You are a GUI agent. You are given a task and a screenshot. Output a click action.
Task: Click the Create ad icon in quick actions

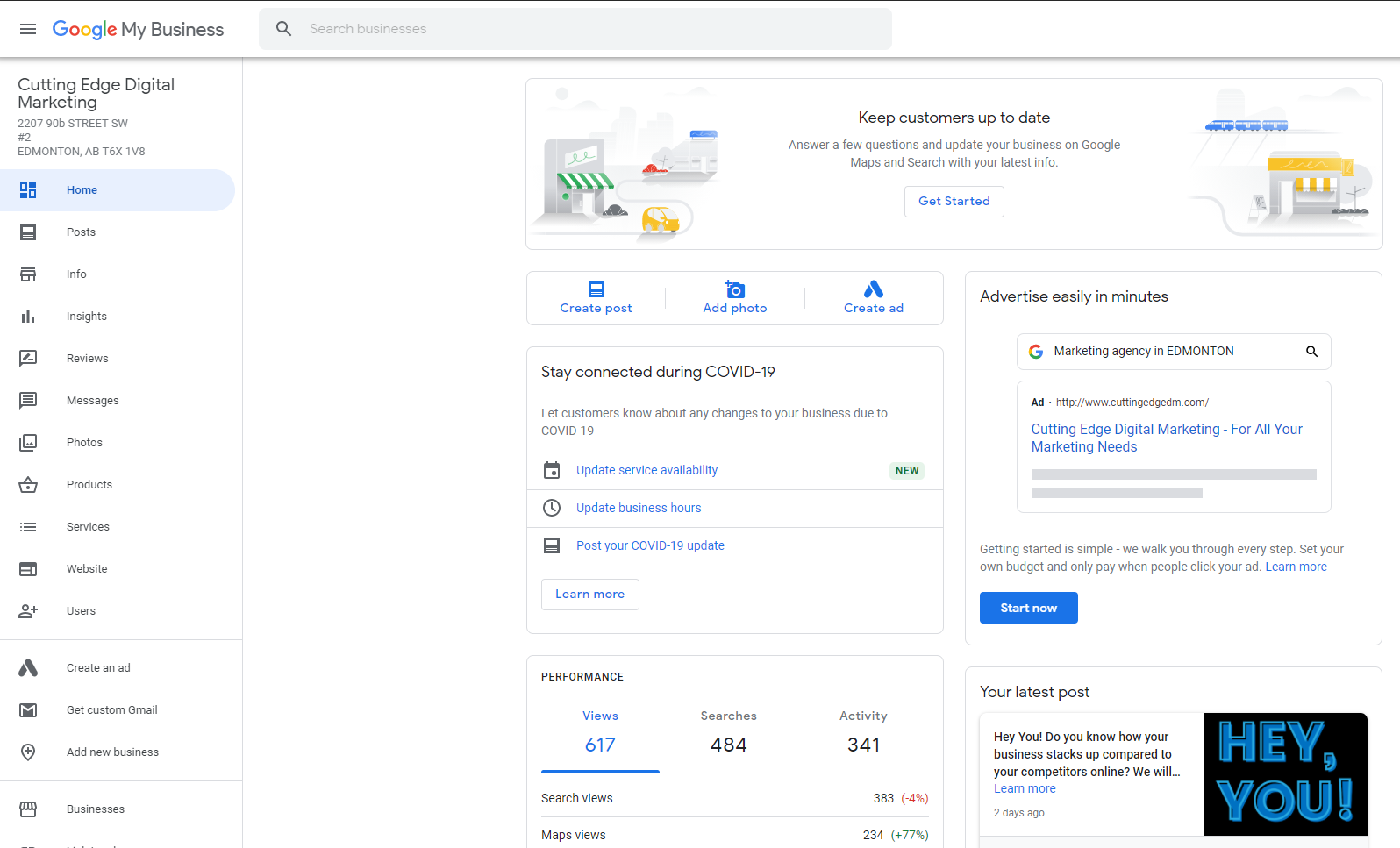(x=874, y=289)
